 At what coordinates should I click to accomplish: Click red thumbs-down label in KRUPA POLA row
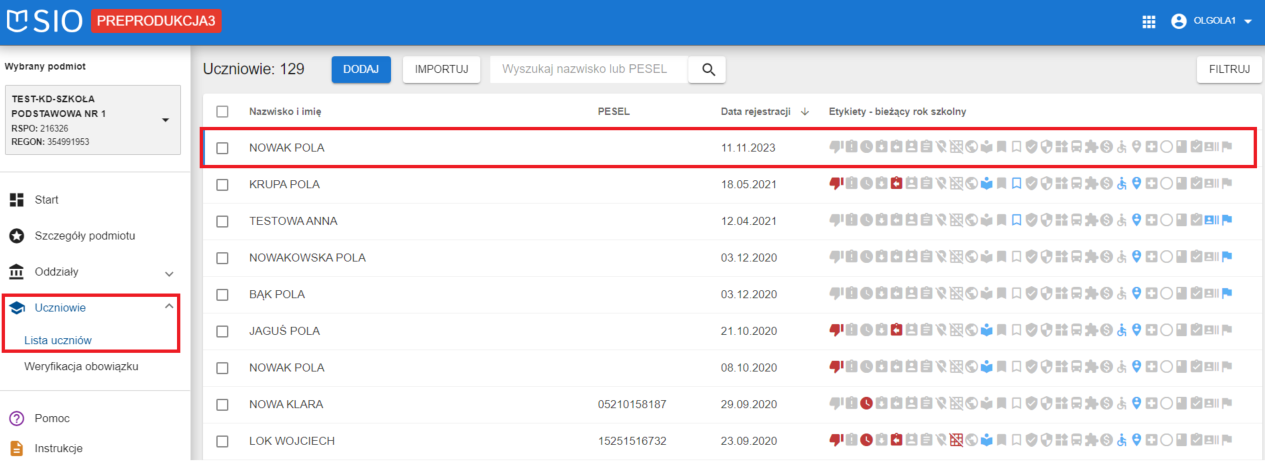click(x=836, y=184)
